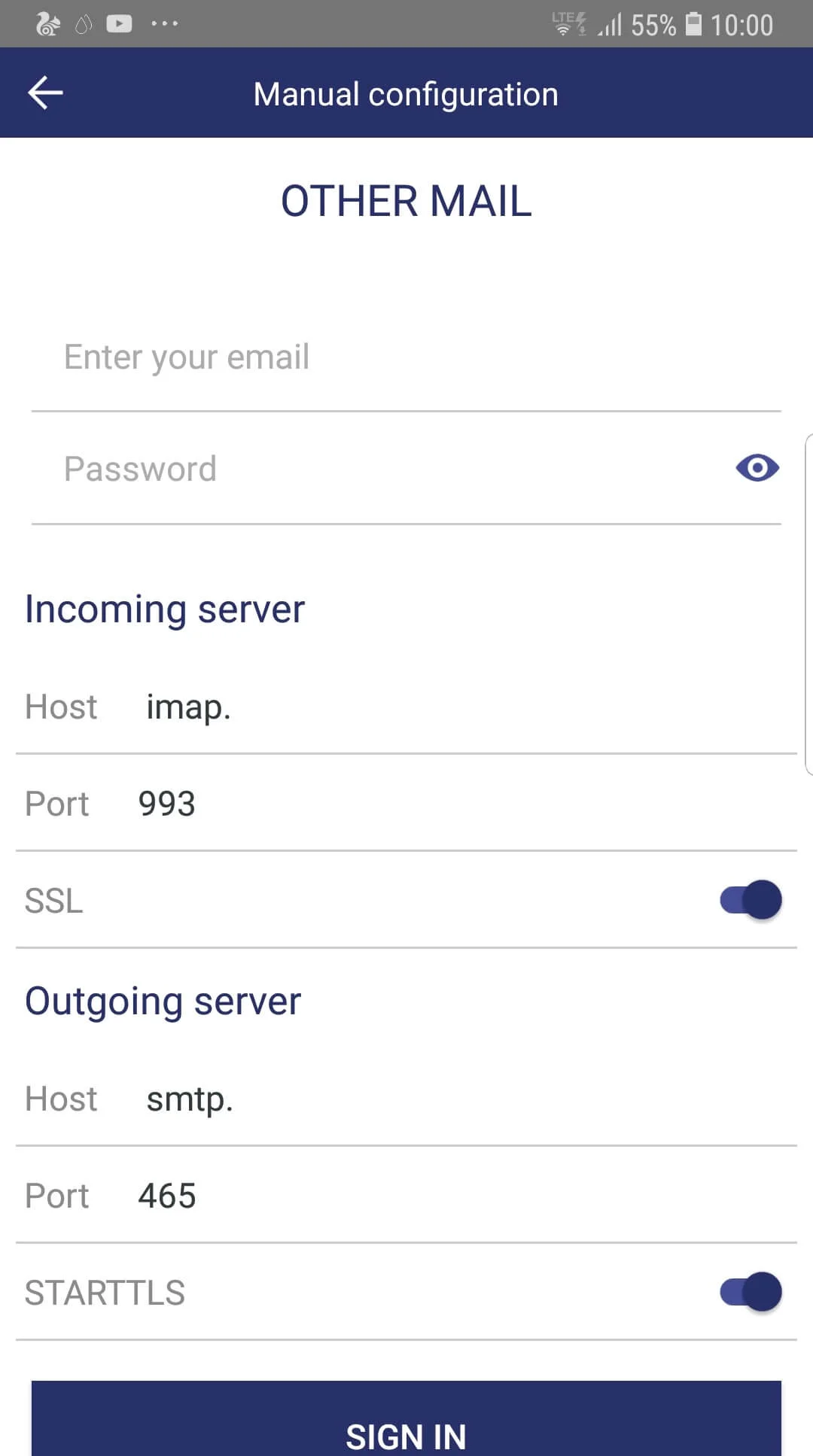Tap the battery status icon
The image size is (813, 1456).
point(693,24)
